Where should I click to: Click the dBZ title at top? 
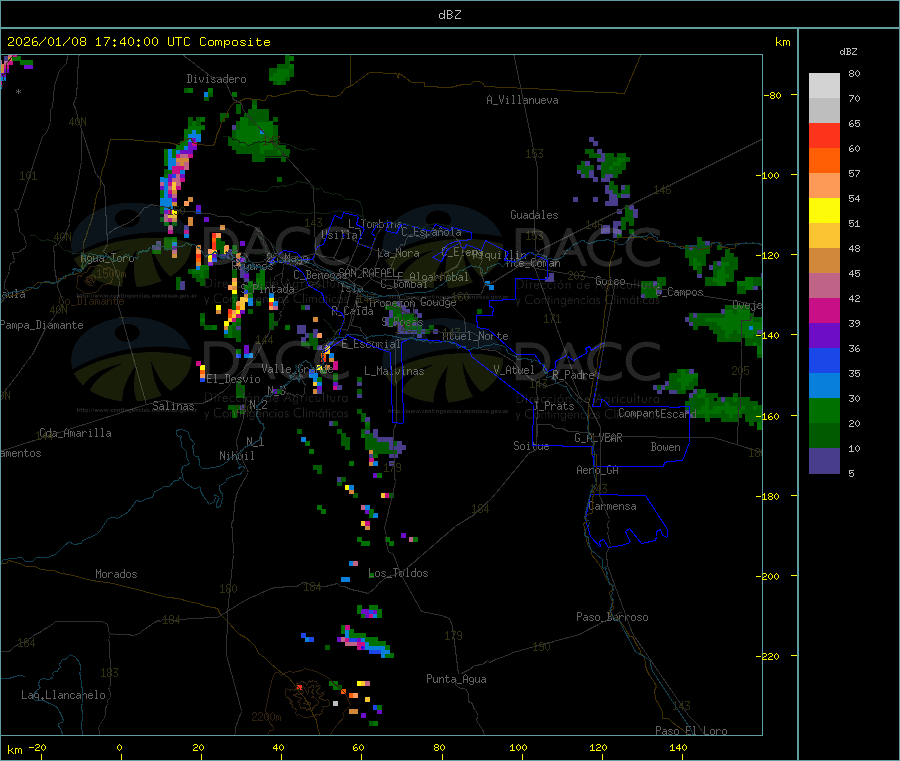(x=449, y=15)
